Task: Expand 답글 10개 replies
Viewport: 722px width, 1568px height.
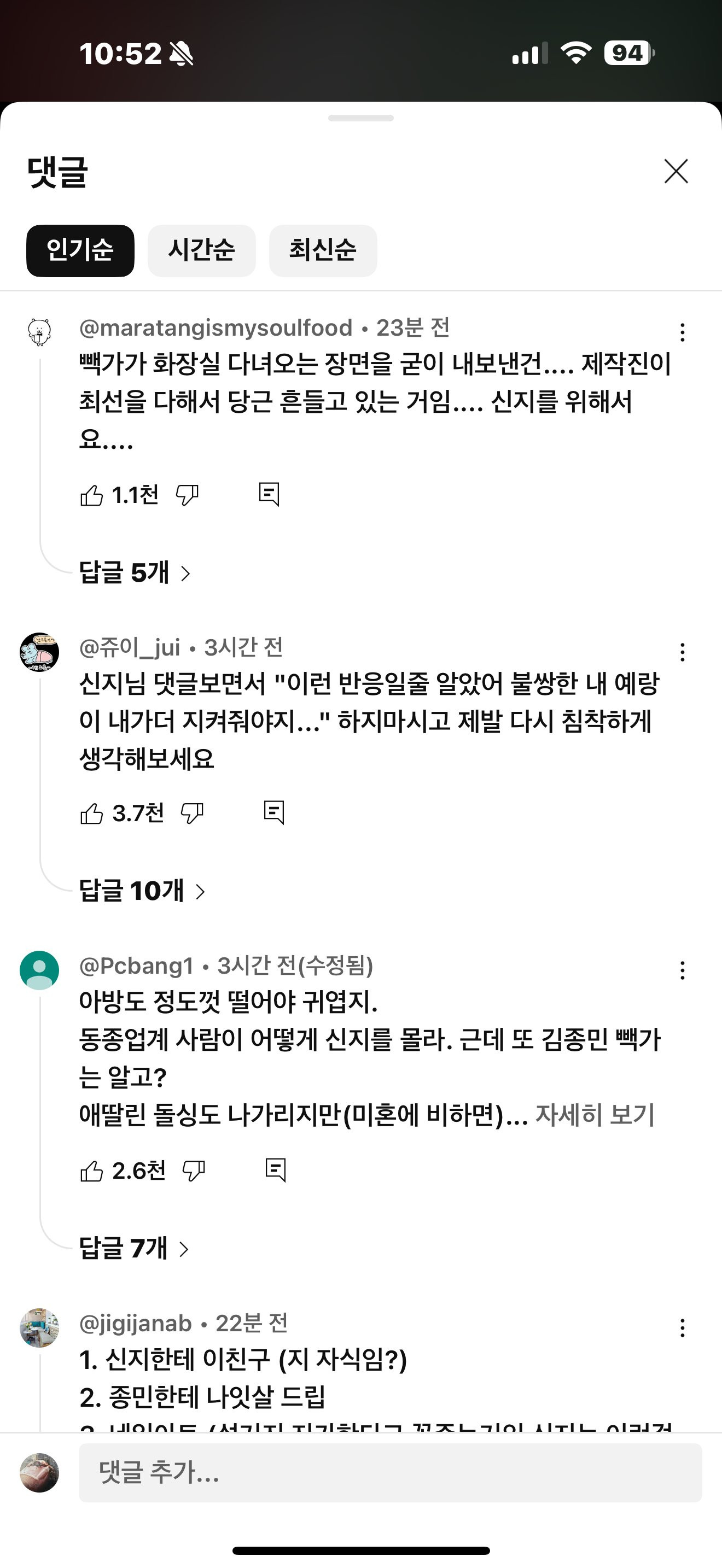Action: coord(142,891)
